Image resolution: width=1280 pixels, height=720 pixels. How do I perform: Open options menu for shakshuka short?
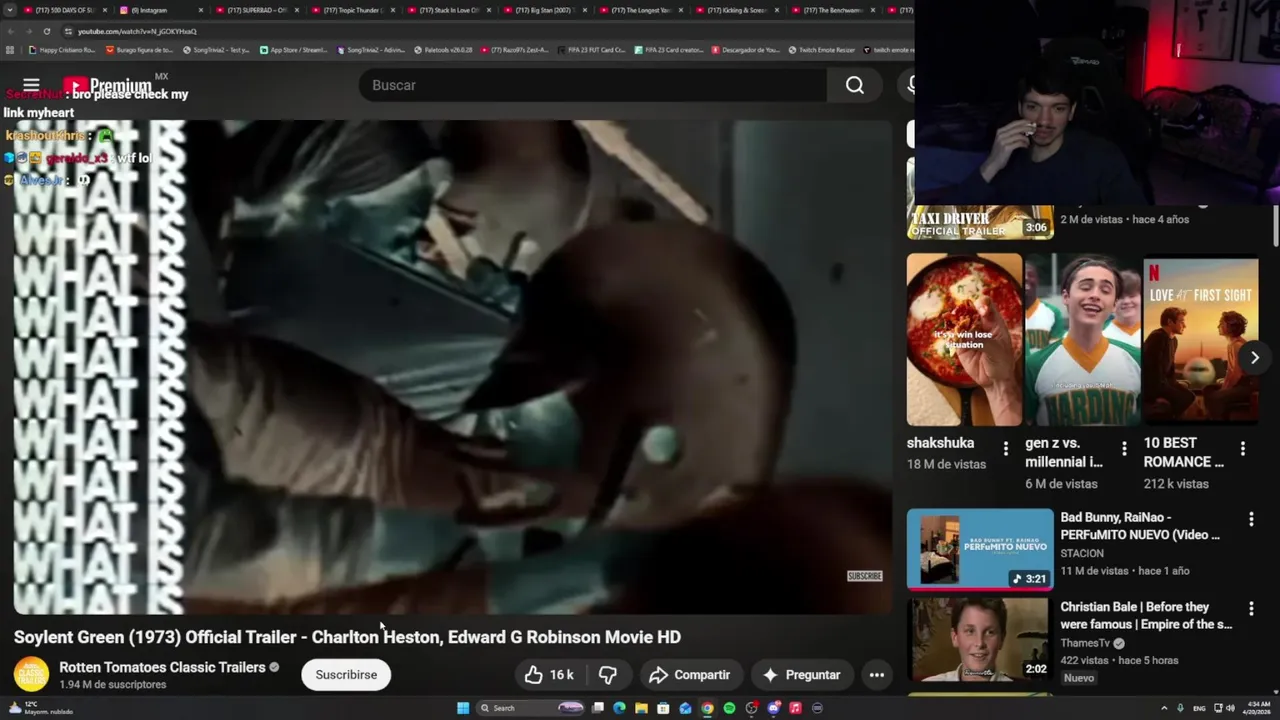(x=1006, y=449)
